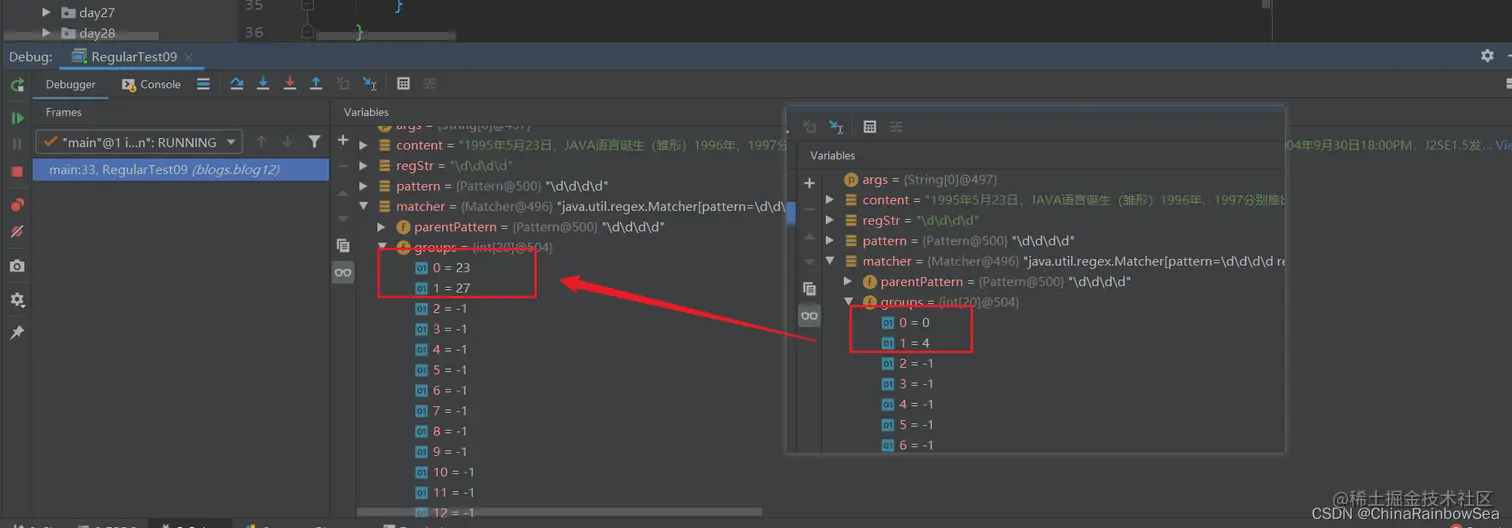
Task: Click Run to Cursor in the inset toolbar
Action: coord(837,127)
